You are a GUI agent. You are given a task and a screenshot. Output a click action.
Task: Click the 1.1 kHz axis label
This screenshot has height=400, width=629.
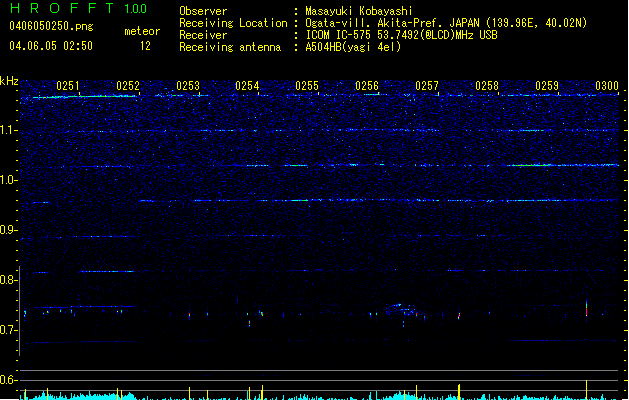(x=9, y=130)
